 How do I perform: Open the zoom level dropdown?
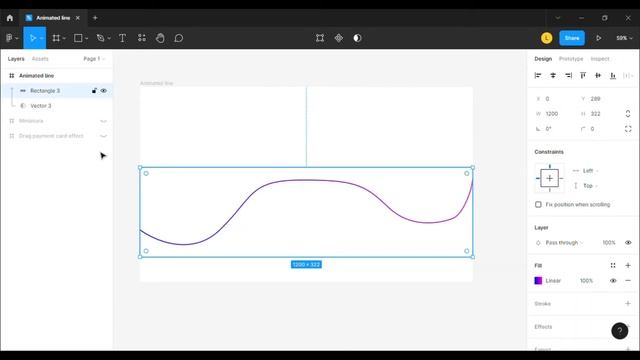624,38
